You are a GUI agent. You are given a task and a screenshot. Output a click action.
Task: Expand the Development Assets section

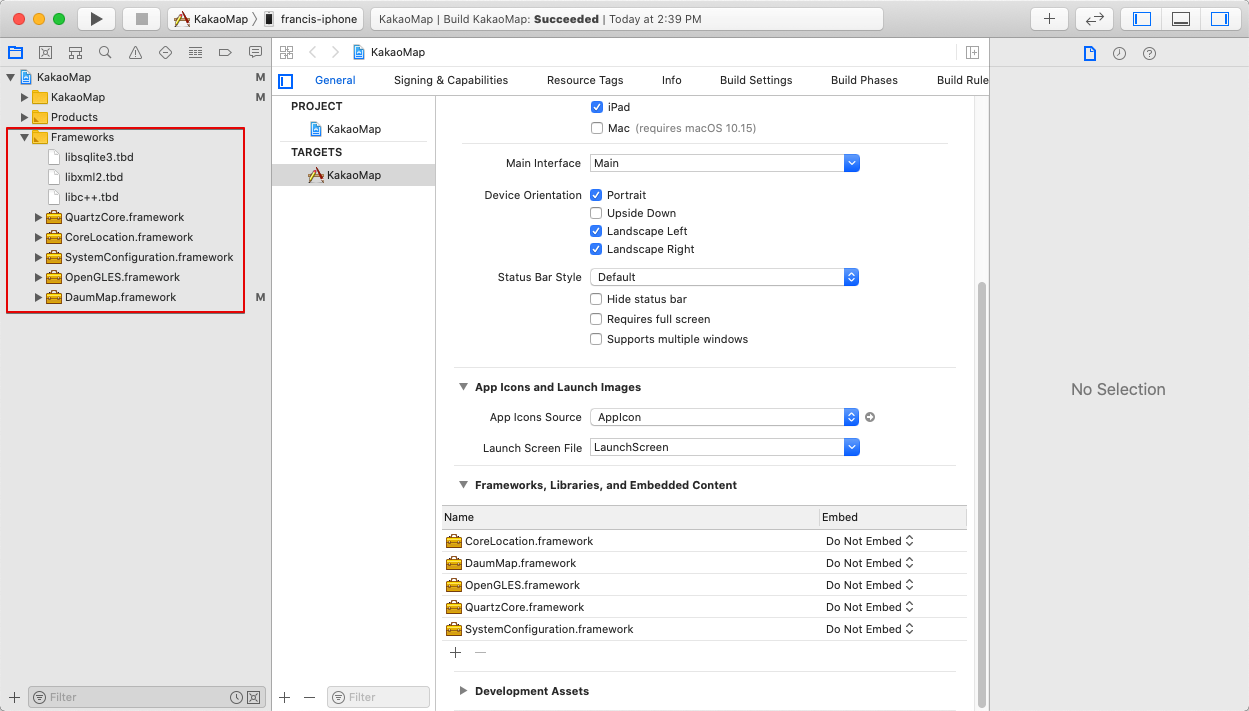coord(463,691)
